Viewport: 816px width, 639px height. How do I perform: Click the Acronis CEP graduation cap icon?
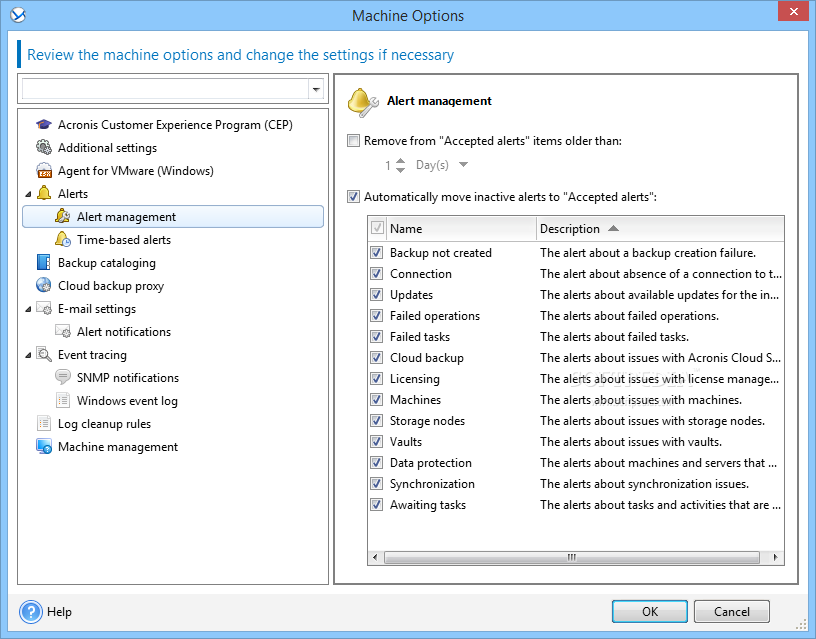[44, 125]
